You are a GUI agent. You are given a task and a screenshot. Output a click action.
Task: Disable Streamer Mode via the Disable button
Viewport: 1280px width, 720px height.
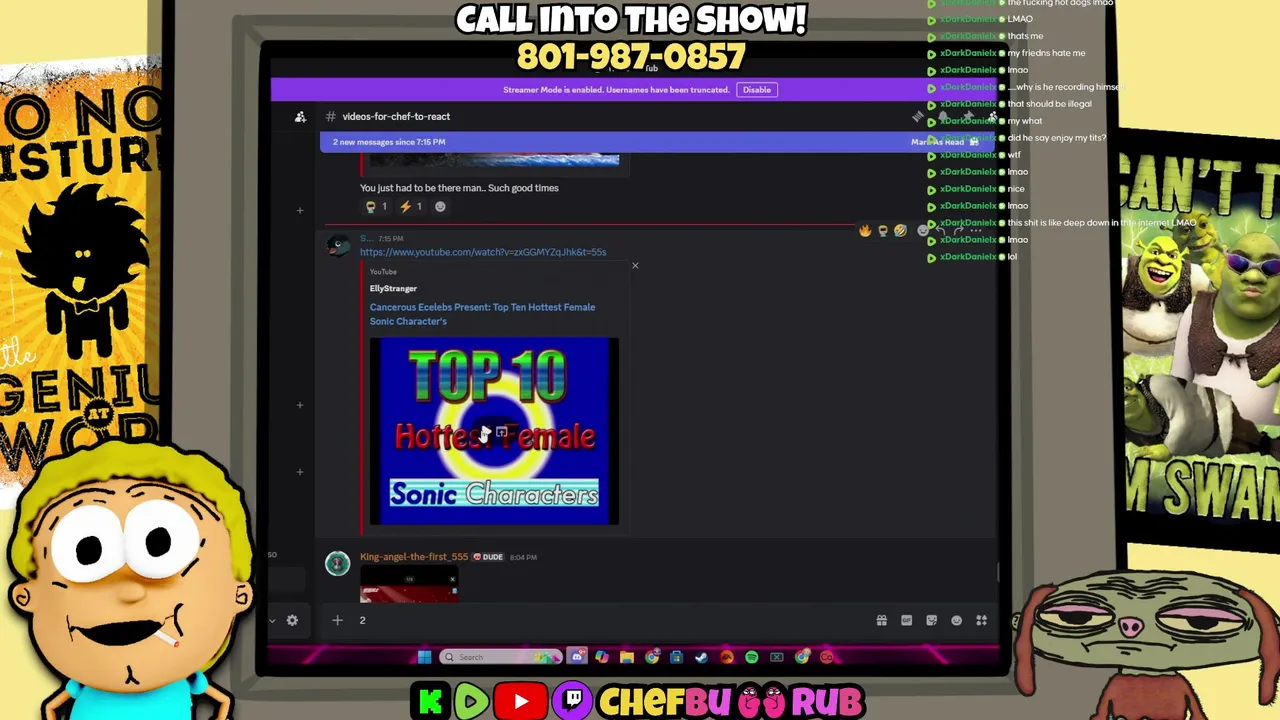(x=757, y=90)
